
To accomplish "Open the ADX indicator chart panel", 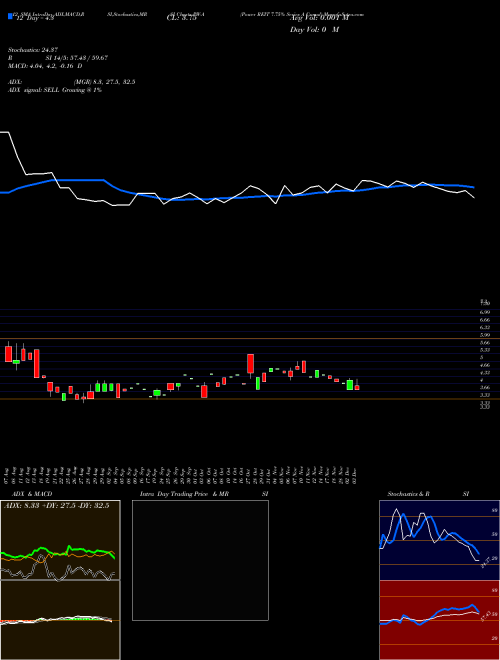I will (60, 540).
